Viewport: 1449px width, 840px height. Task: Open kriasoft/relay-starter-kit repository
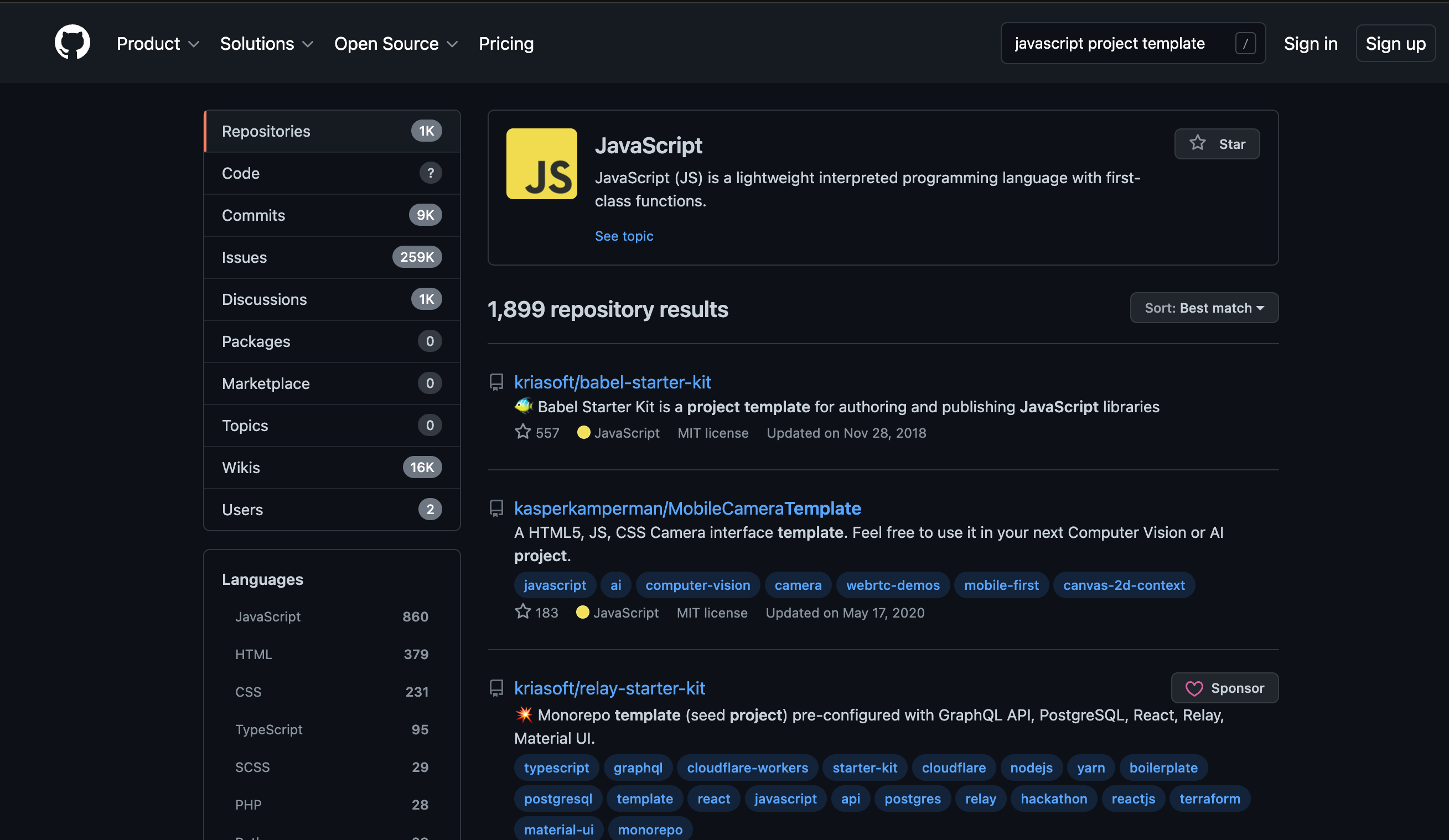[x=609, y=688]
